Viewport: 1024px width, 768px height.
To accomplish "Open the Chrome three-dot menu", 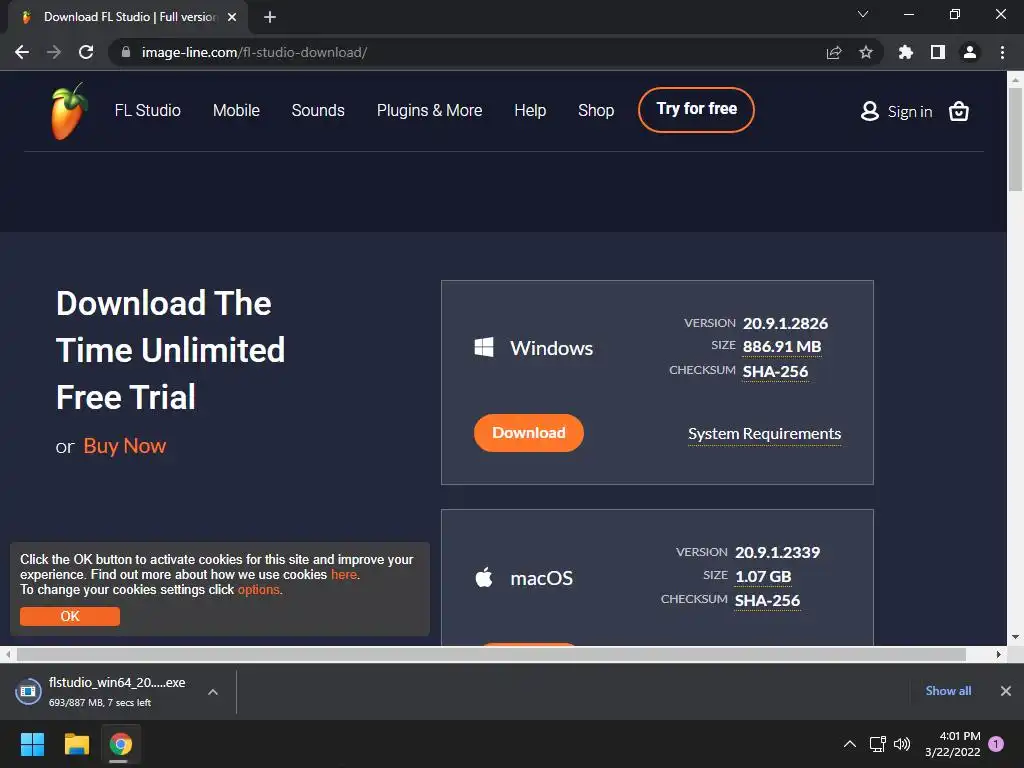I will click(1002, 52).
